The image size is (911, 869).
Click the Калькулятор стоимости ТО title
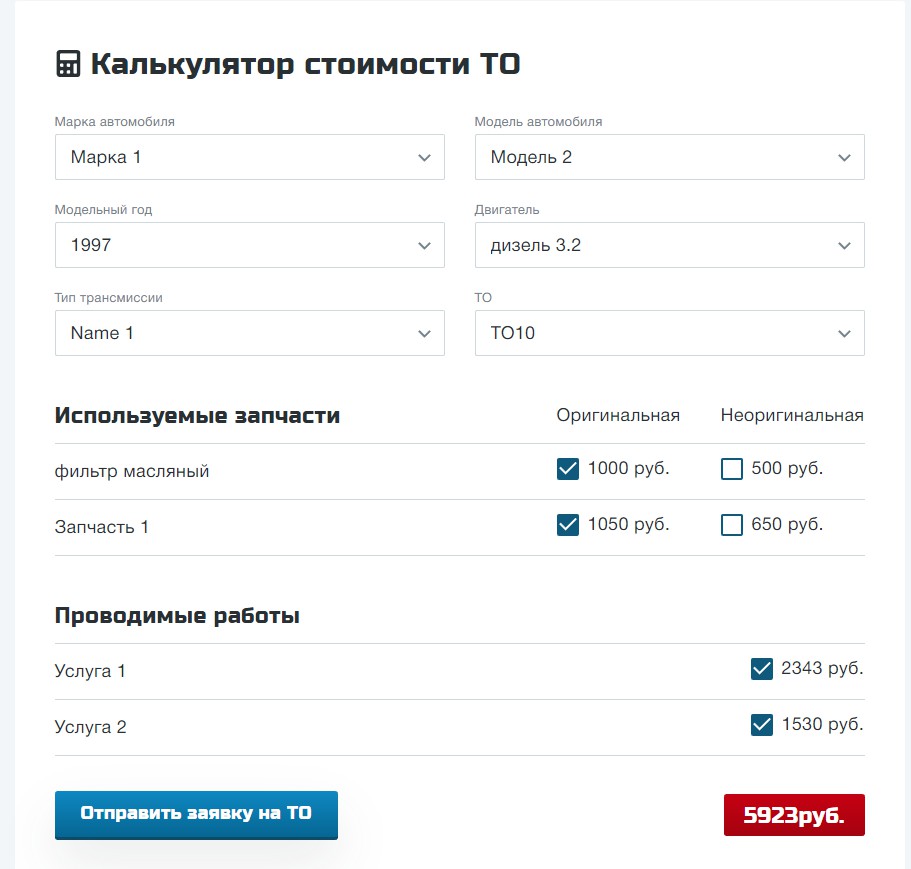pyautogui.click(x=305, y=65)
